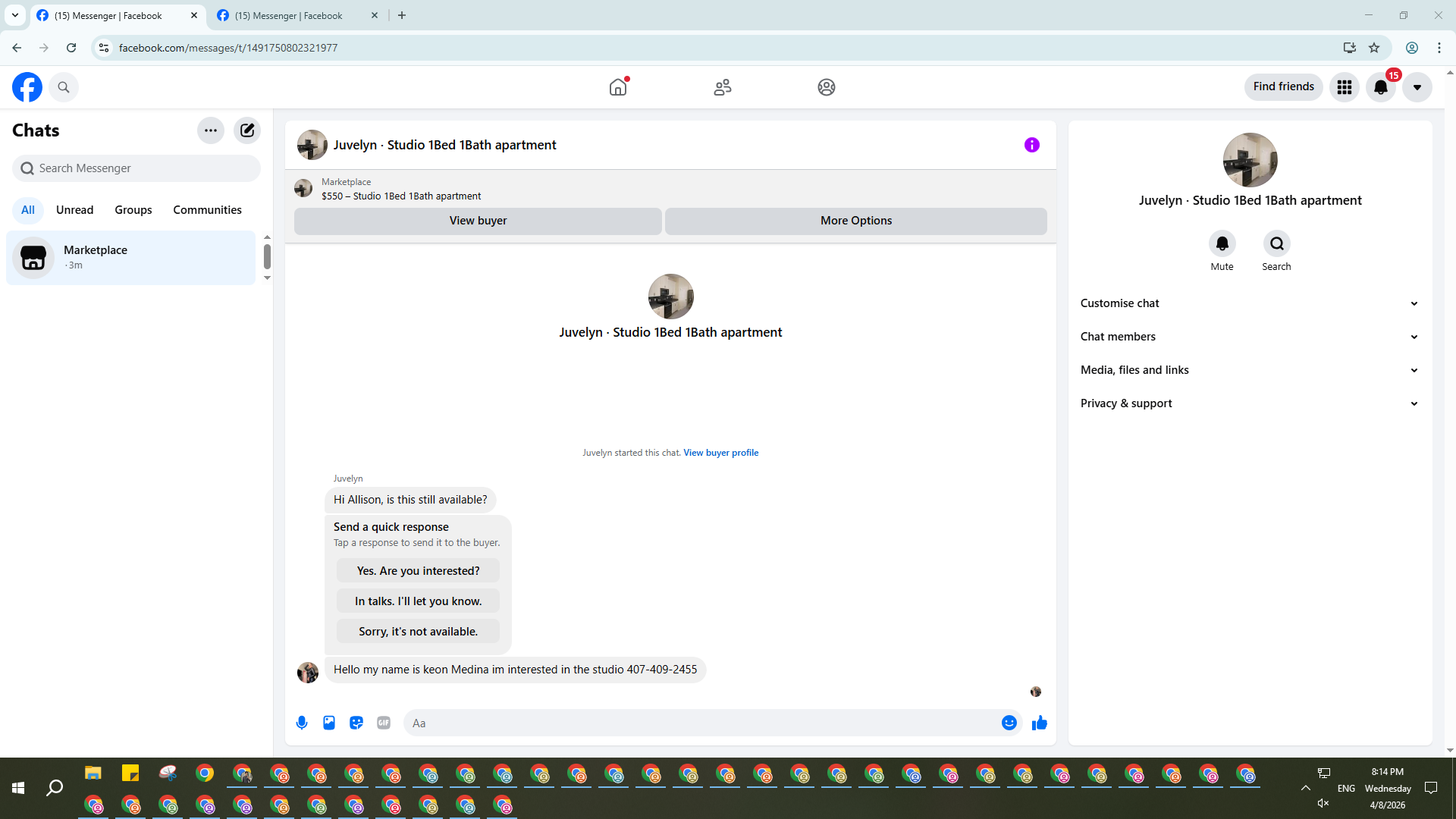This screenshot has height=819, width=1456.
Task: Click the View buyer button
Action: [478, 221]
